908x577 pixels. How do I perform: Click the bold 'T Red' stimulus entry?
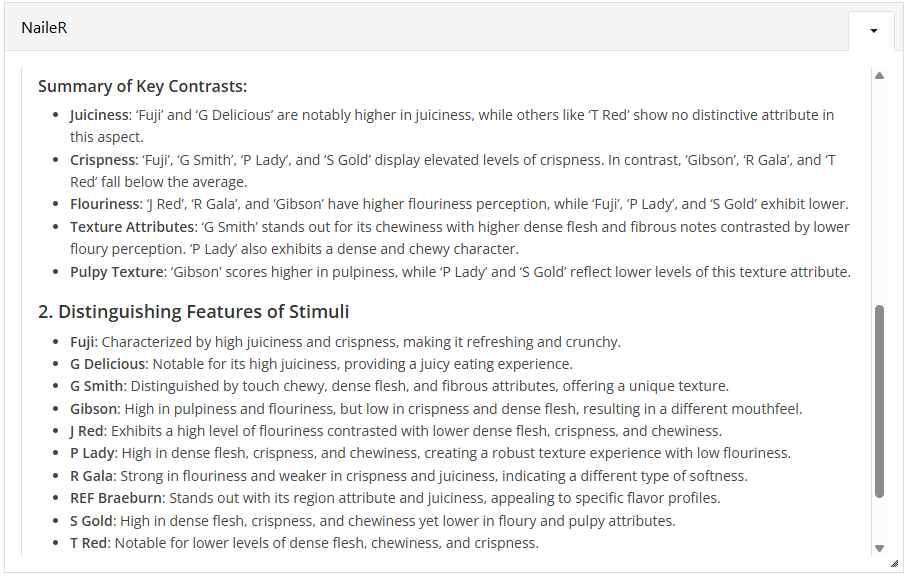pyautogui.click(x=89, y=543)
